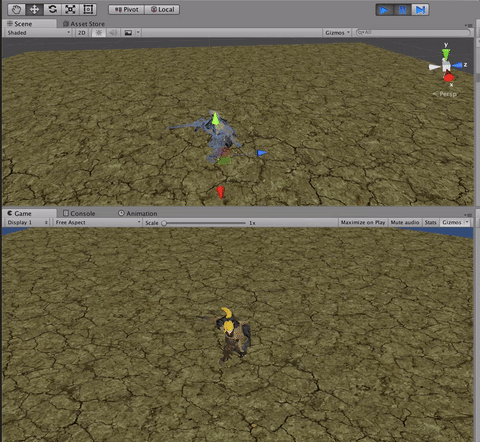
Task: Open the Scene view Gizmos dropdown
Action: (x=337, y=33)
